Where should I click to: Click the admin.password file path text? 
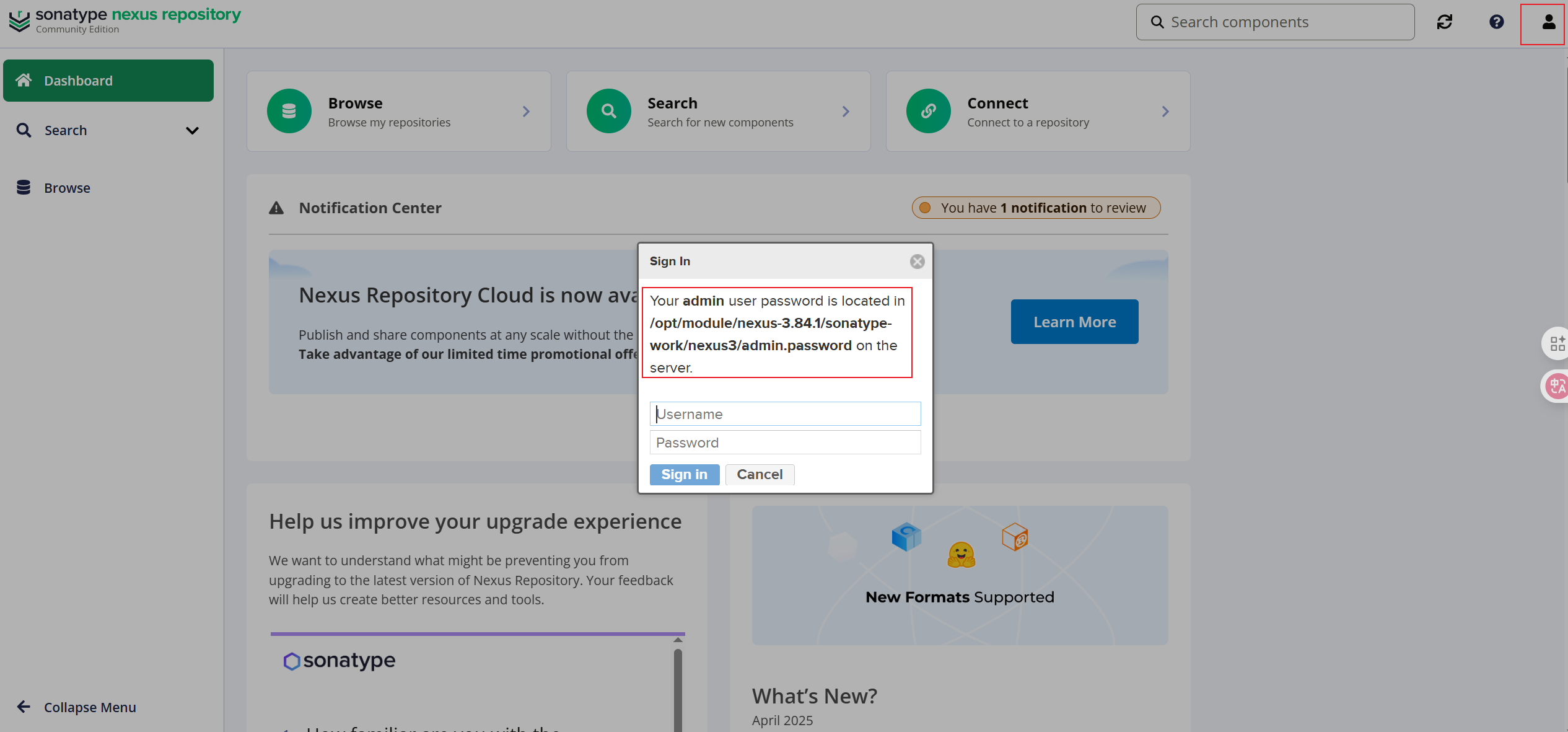[x=771, y=334]
